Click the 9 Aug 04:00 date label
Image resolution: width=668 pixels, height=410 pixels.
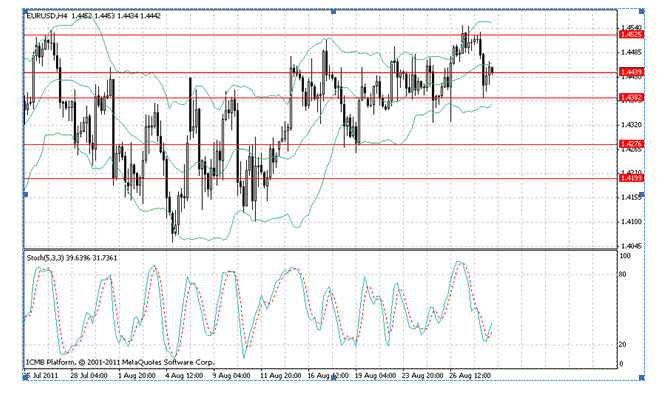[231, 375]
